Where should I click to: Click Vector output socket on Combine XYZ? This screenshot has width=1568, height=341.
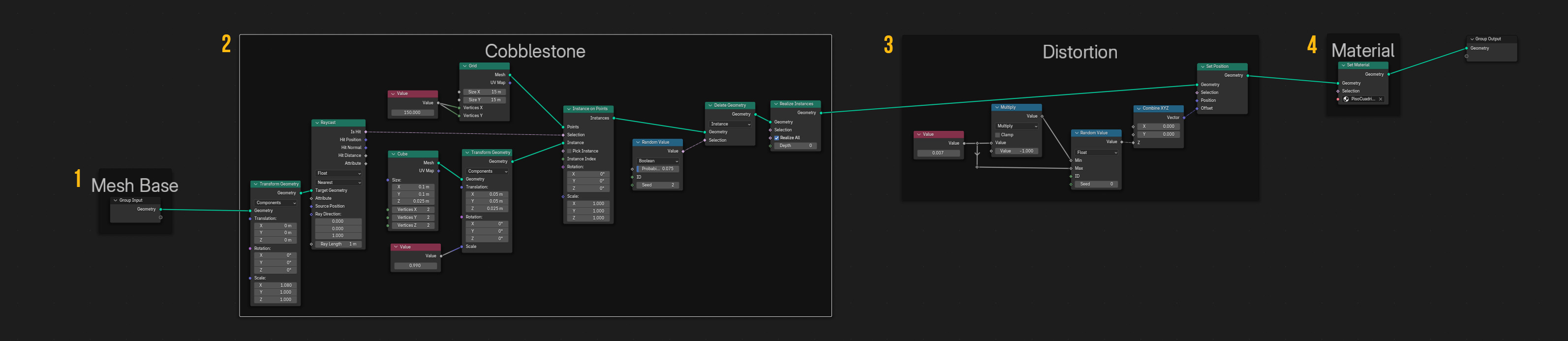[x=1183, y=118]
